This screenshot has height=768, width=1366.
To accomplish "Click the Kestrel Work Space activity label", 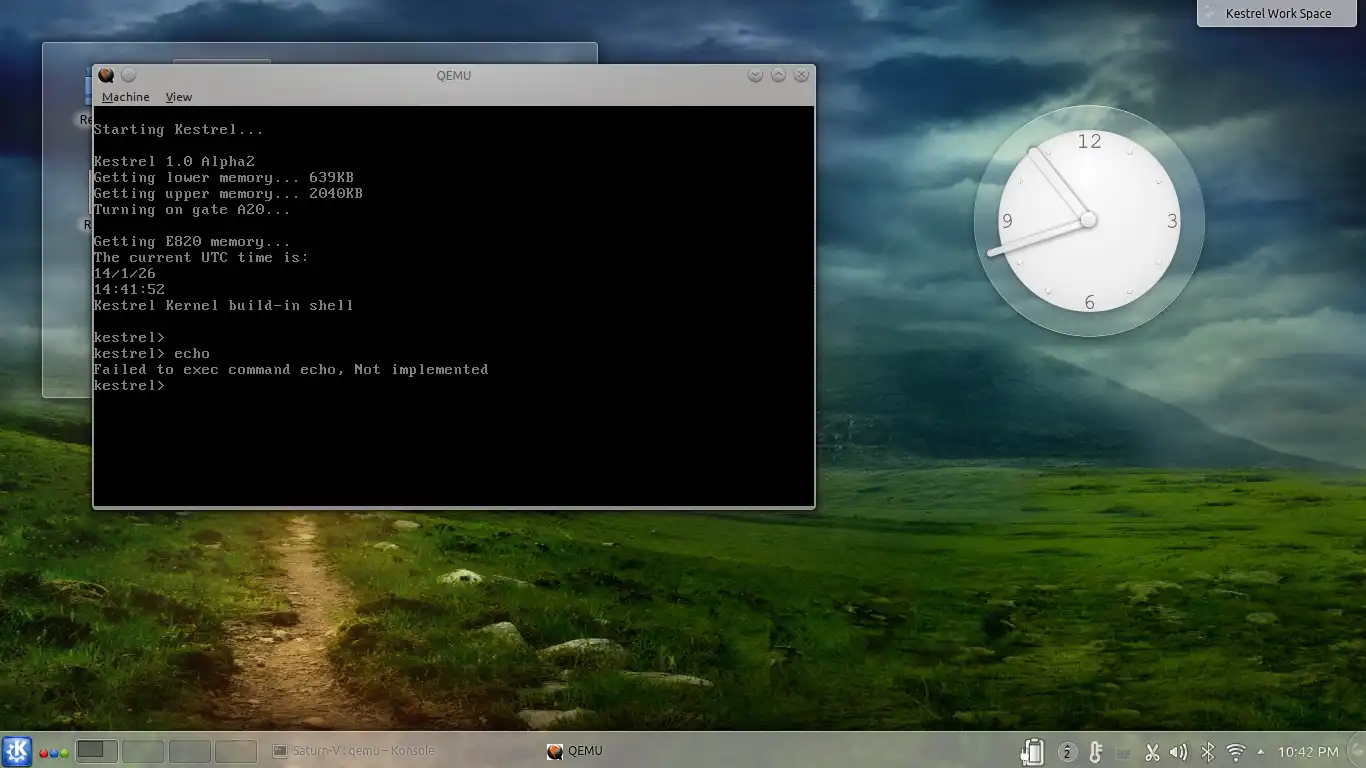I will [1277, 13].
